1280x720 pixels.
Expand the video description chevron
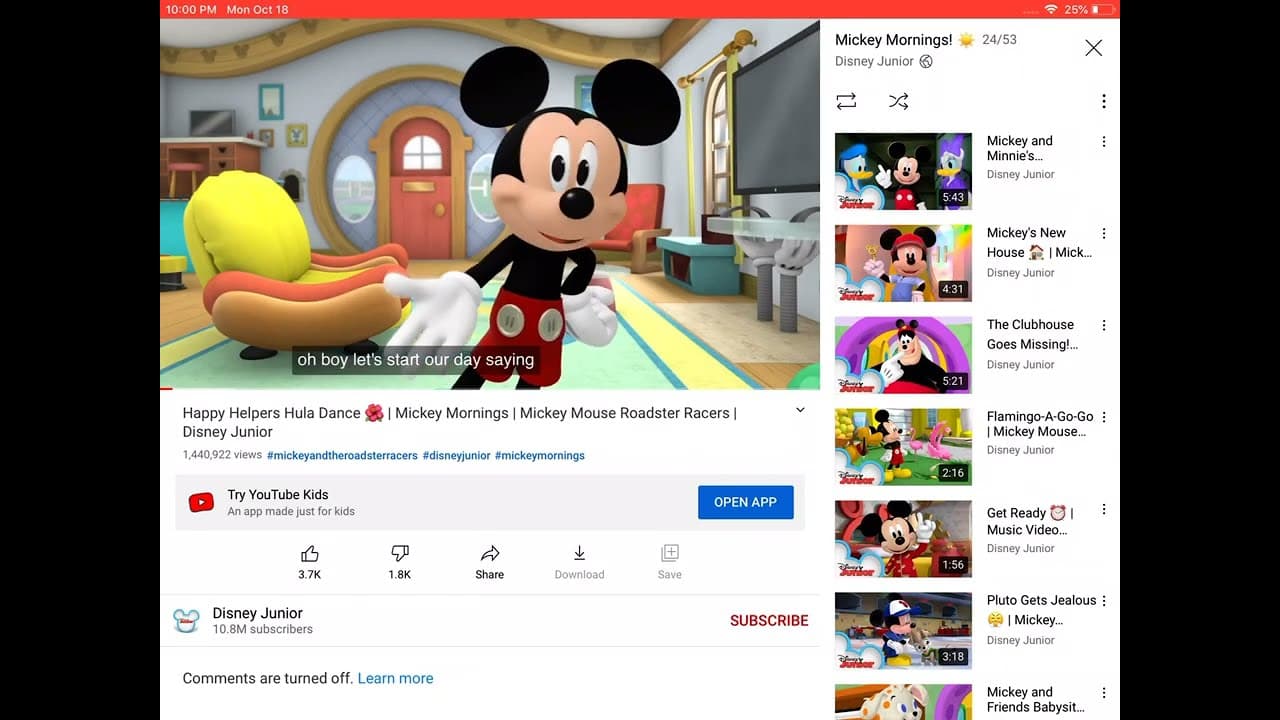coord(800,410)
